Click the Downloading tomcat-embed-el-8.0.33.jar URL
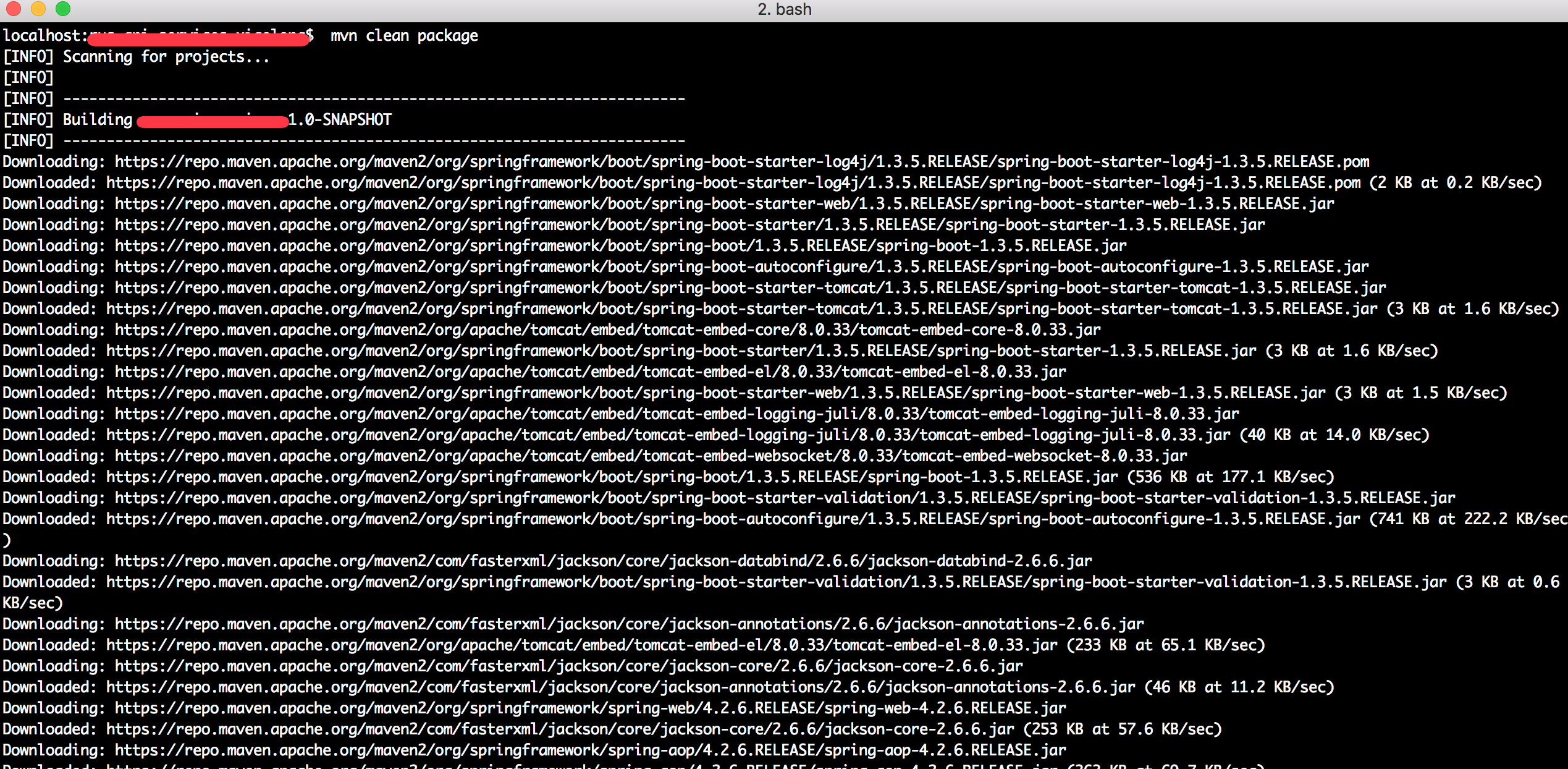The height and width of the screenshot is (769, 1568). pyautogui.click(x=591, y=372)
